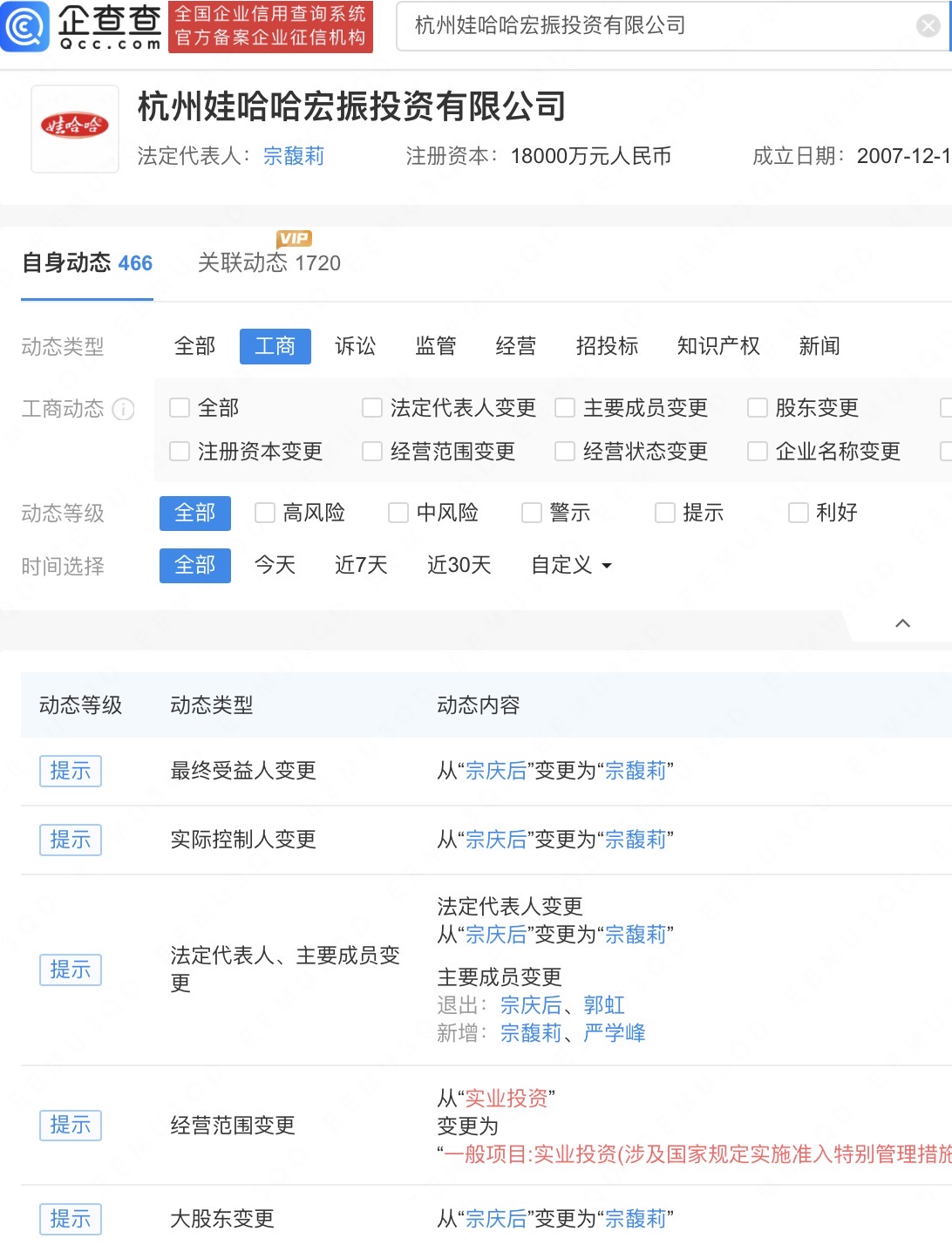Click 提示 tag in 最终受益人变更 row
952x1252 pixels.
pos(71,771)
